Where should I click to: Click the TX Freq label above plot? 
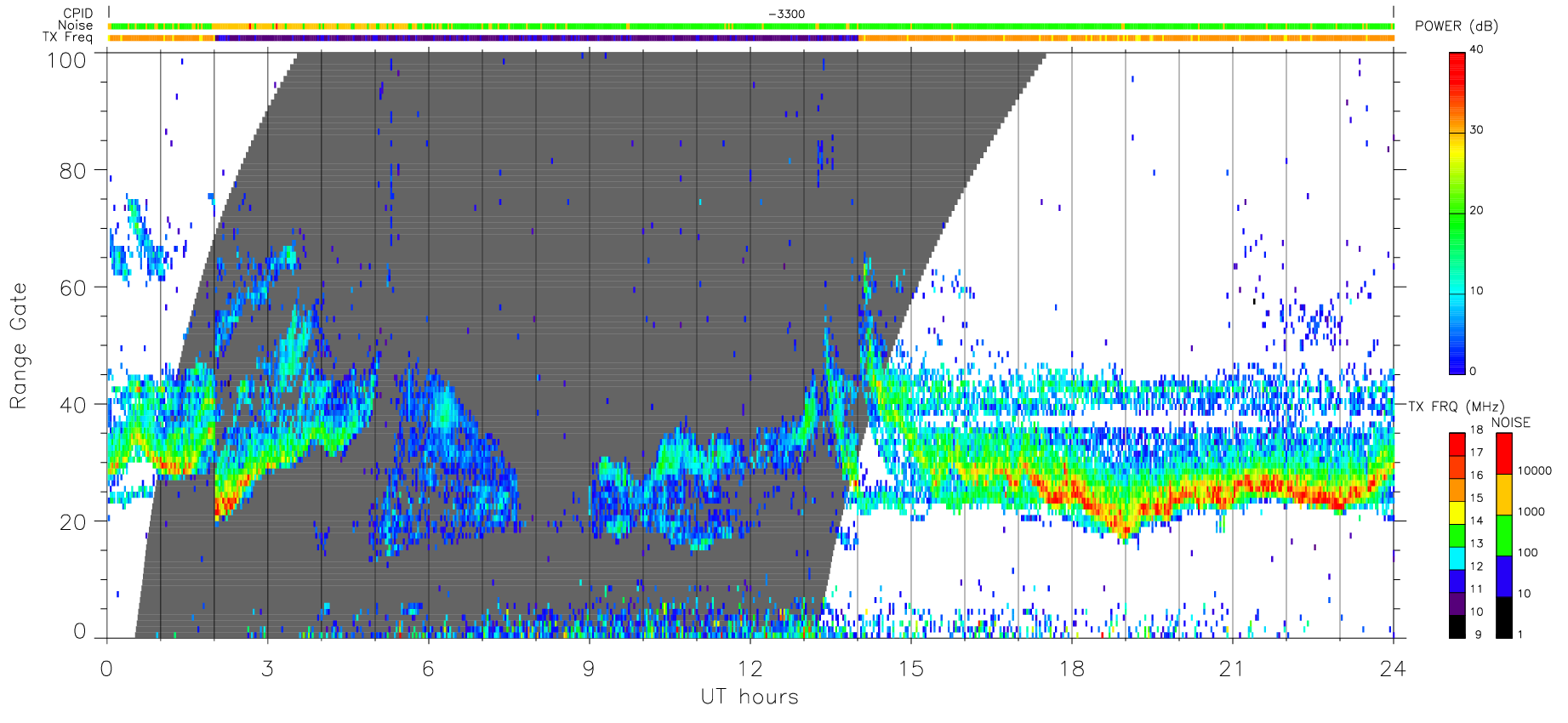point(68,37)
